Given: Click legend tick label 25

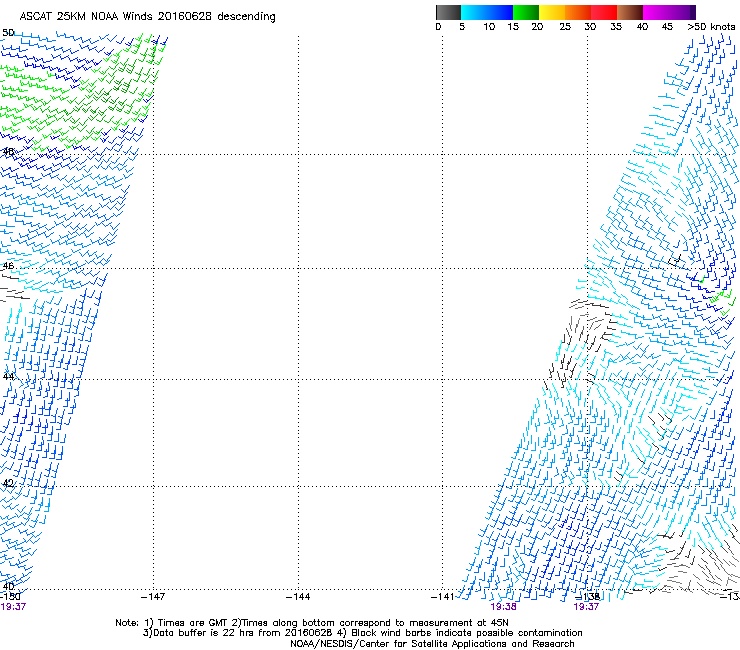Looking at the screenshot, I should coord(565,27).
